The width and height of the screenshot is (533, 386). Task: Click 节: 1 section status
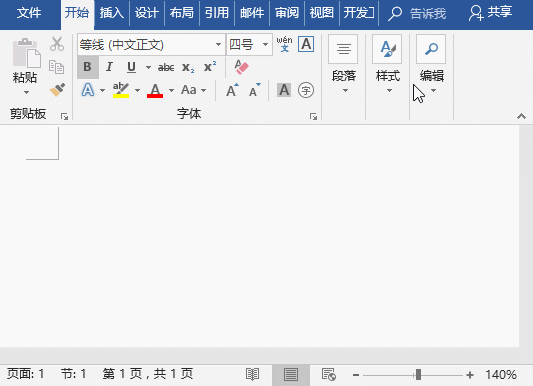point(73,374)
